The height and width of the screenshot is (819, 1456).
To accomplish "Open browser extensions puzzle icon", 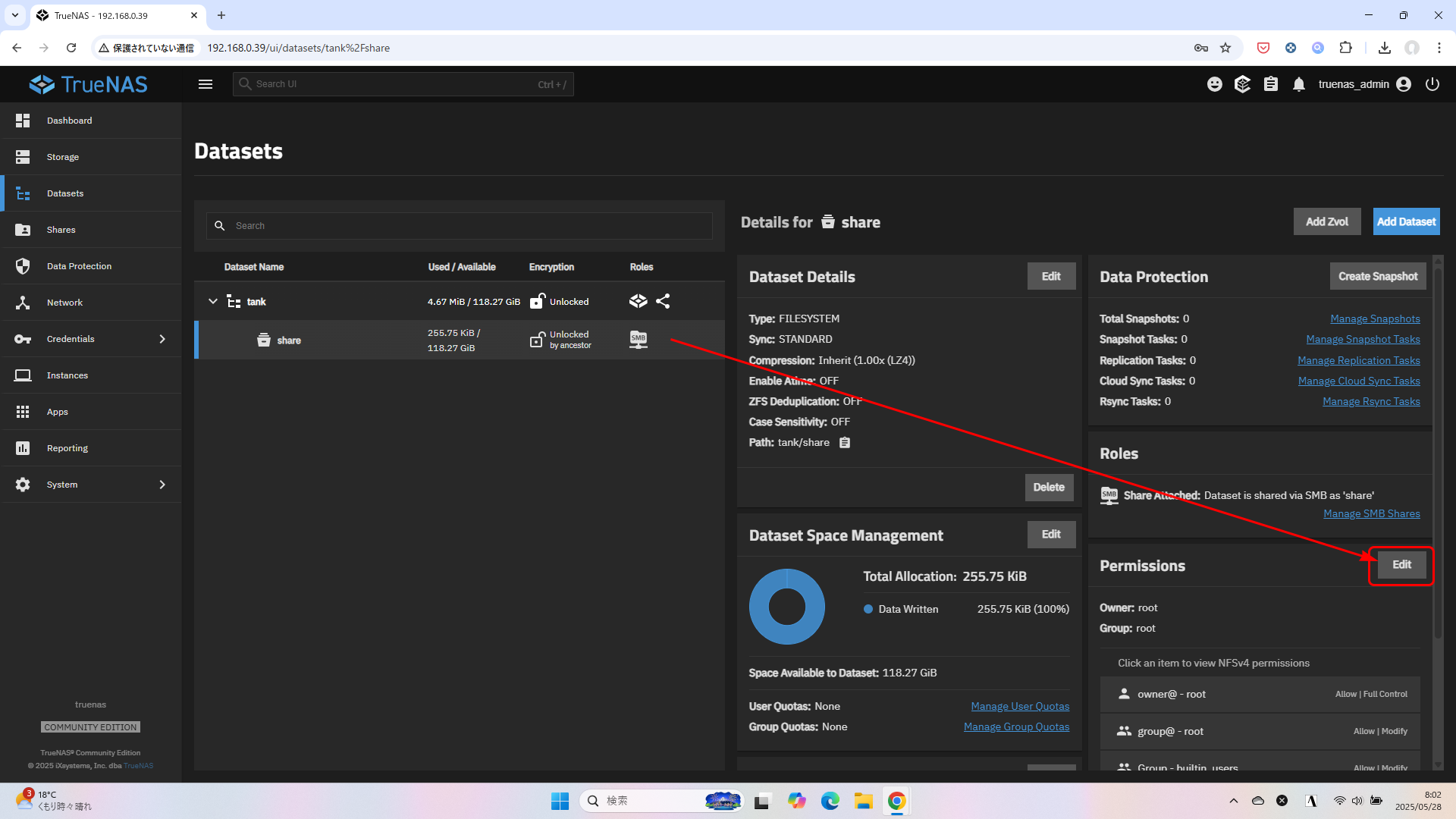I will point(1345,48).
